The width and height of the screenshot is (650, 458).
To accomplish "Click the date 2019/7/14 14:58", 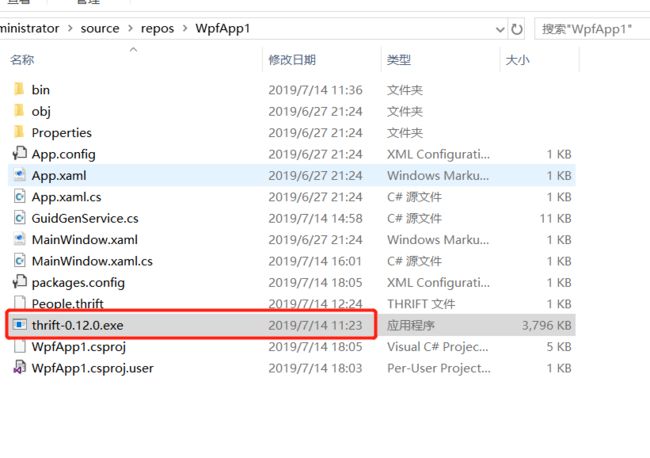I will [x=315, y=218].
